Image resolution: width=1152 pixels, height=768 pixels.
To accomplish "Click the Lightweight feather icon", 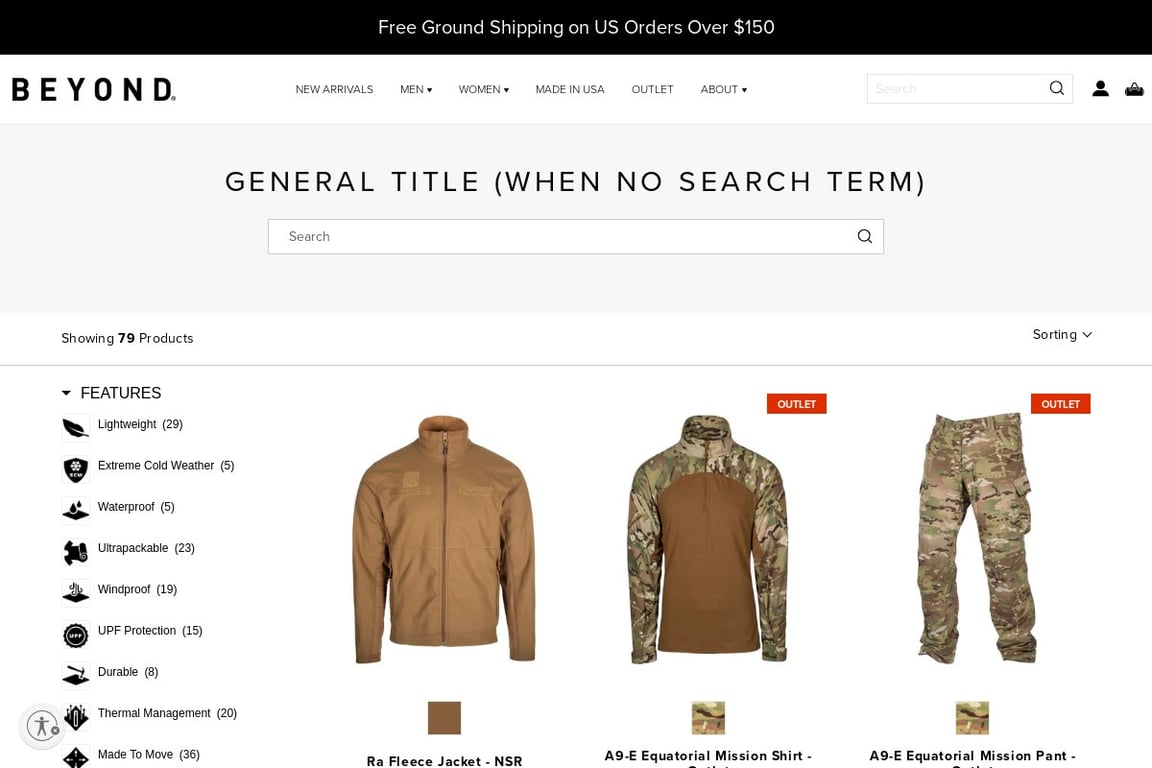I will [x=76, y=428].
